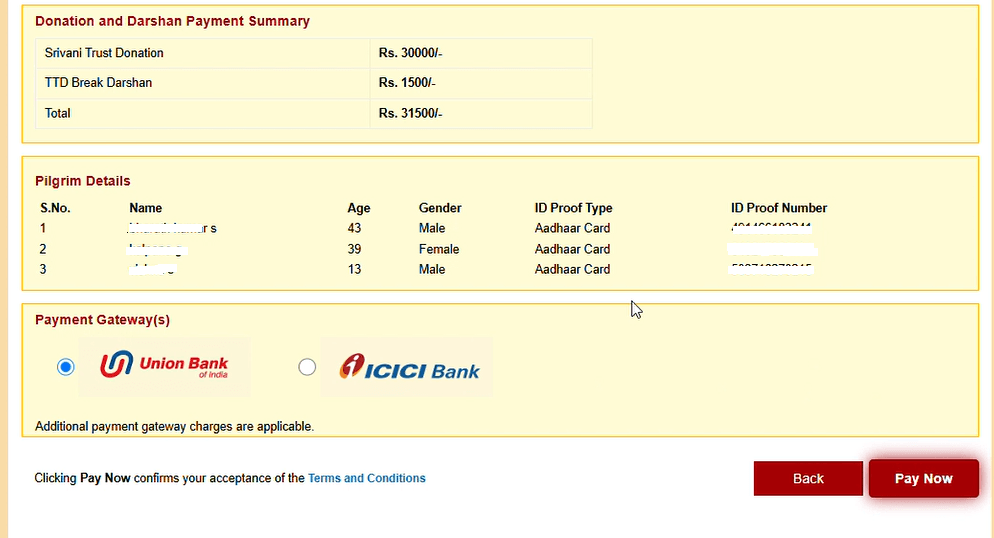
Task: Click the ID Proof Number column header
Action: 778,208
